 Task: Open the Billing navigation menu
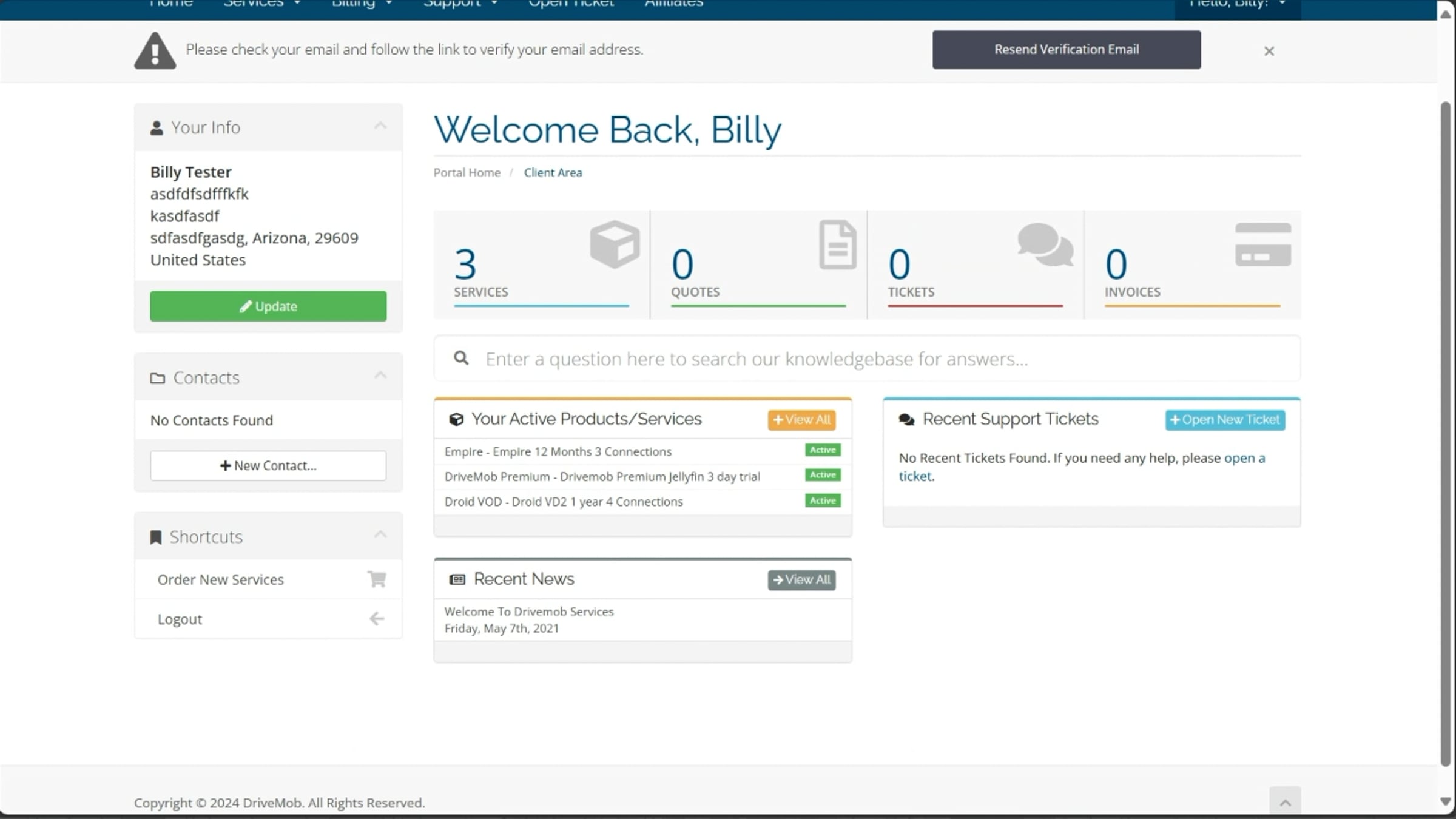click(361, 5)
